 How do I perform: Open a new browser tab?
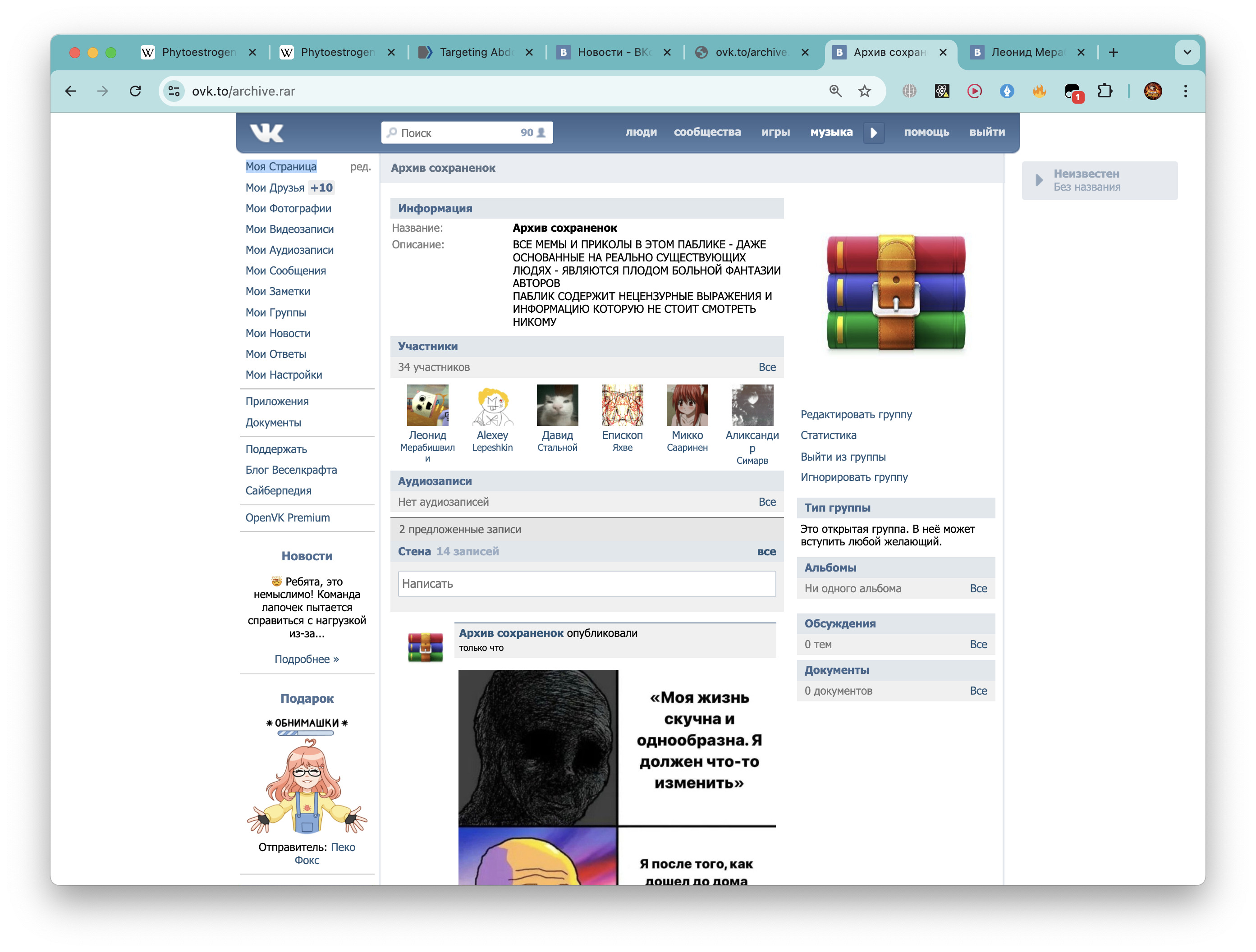(x=1114, y=52)
